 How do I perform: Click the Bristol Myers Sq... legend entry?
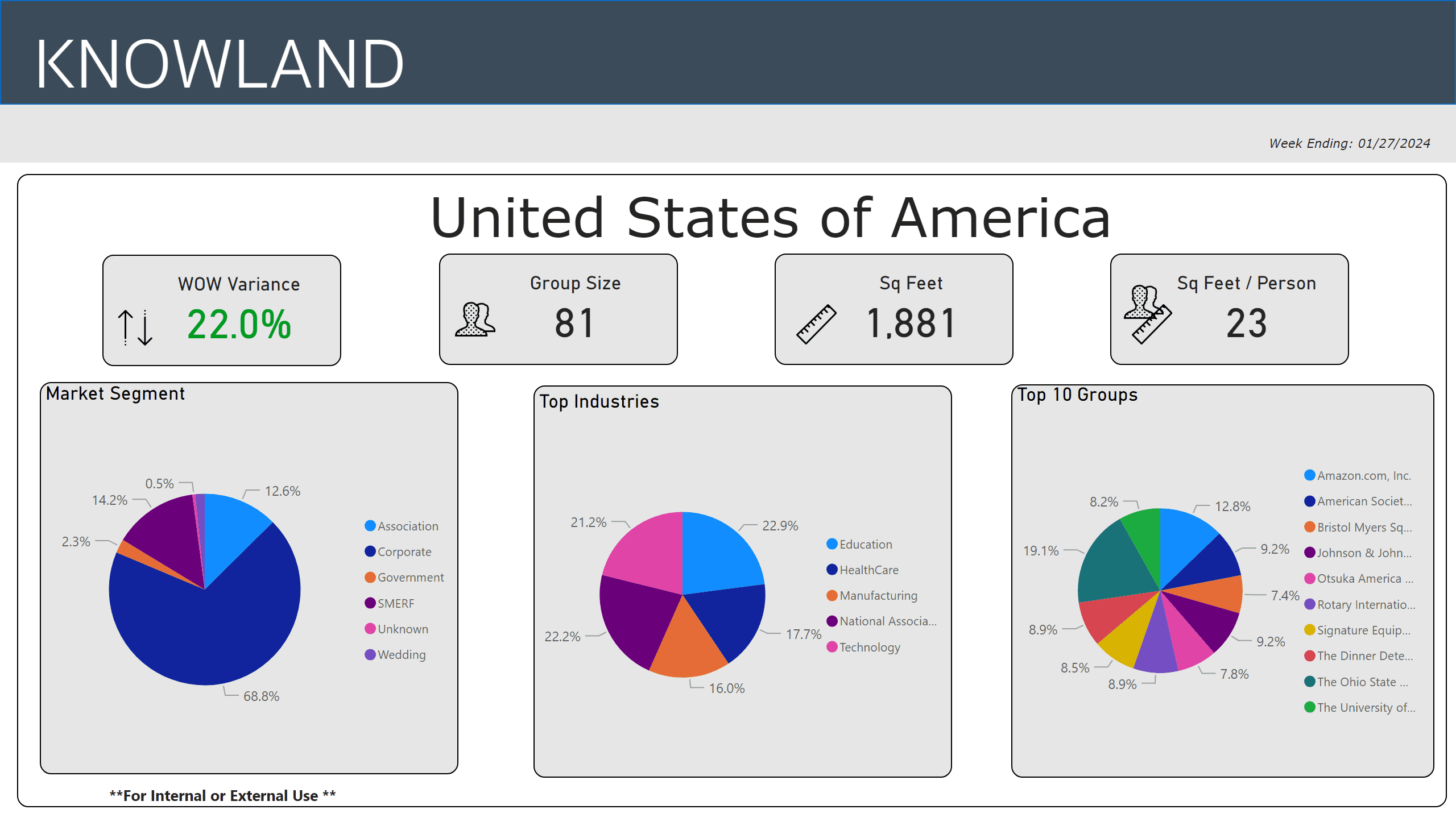click(x=1364, y=528)
